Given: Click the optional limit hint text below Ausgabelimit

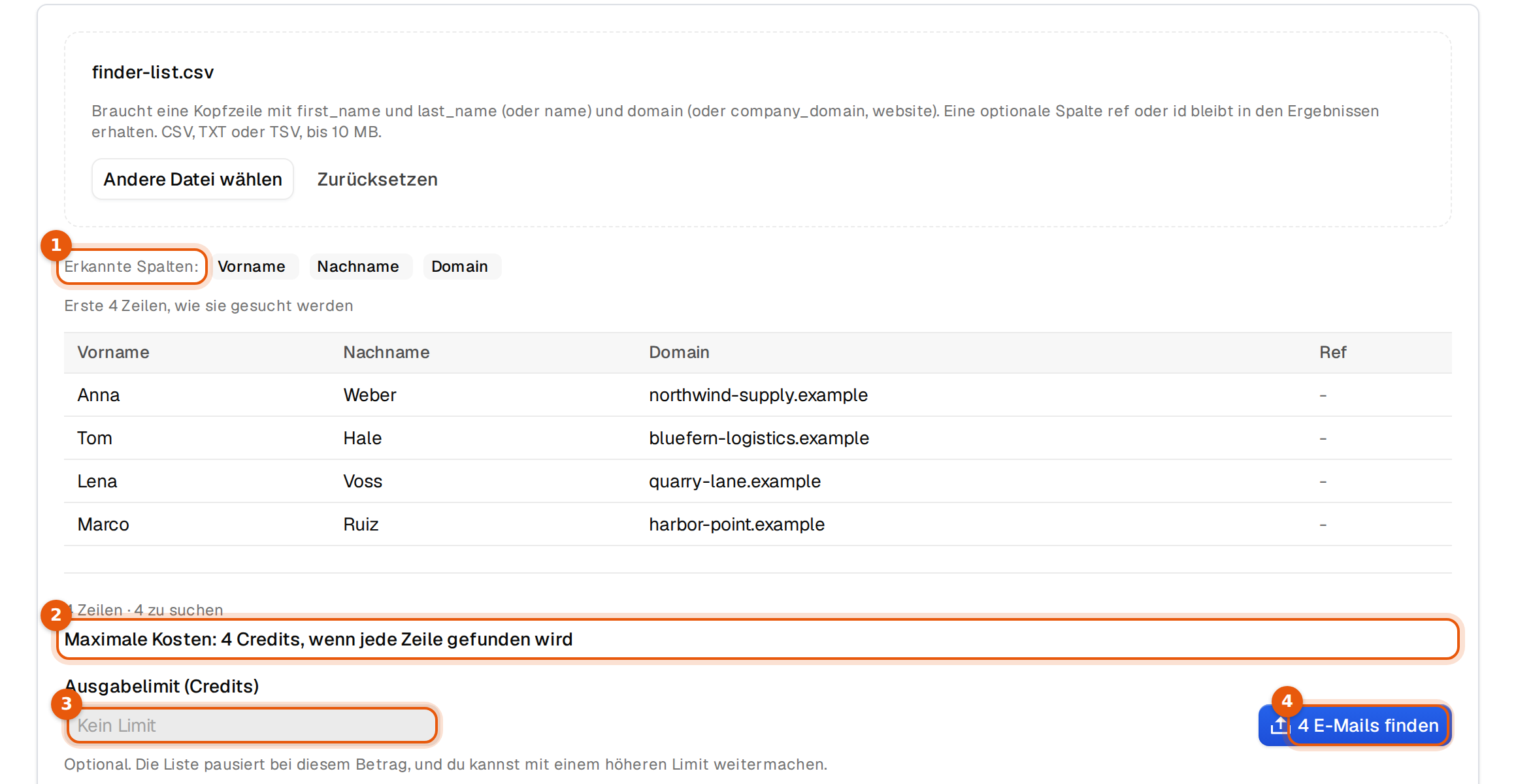Looking at the screenshot, I should 446,764.
